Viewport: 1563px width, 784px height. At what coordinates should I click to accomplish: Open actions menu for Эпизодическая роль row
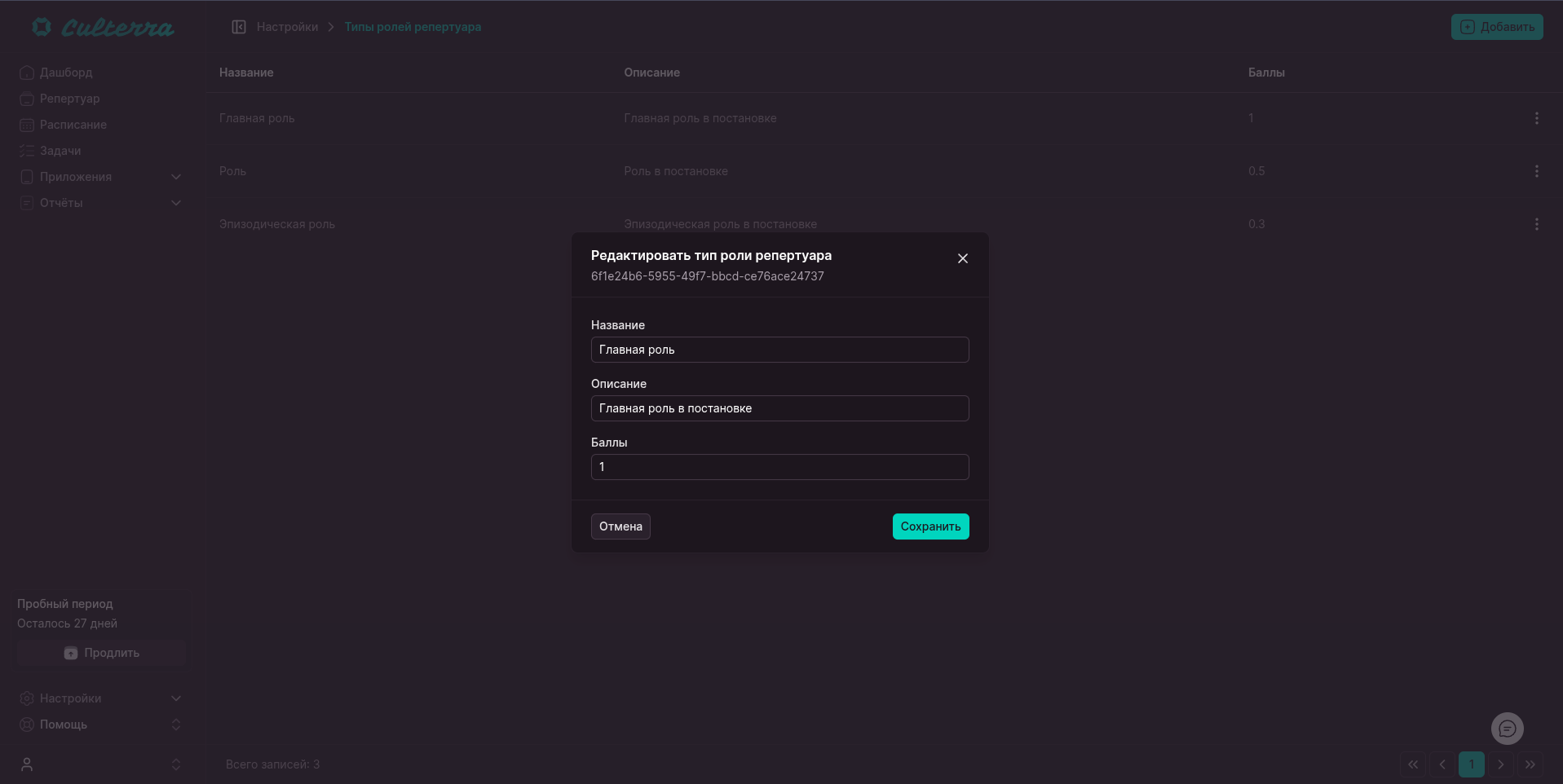point(1536,224)
